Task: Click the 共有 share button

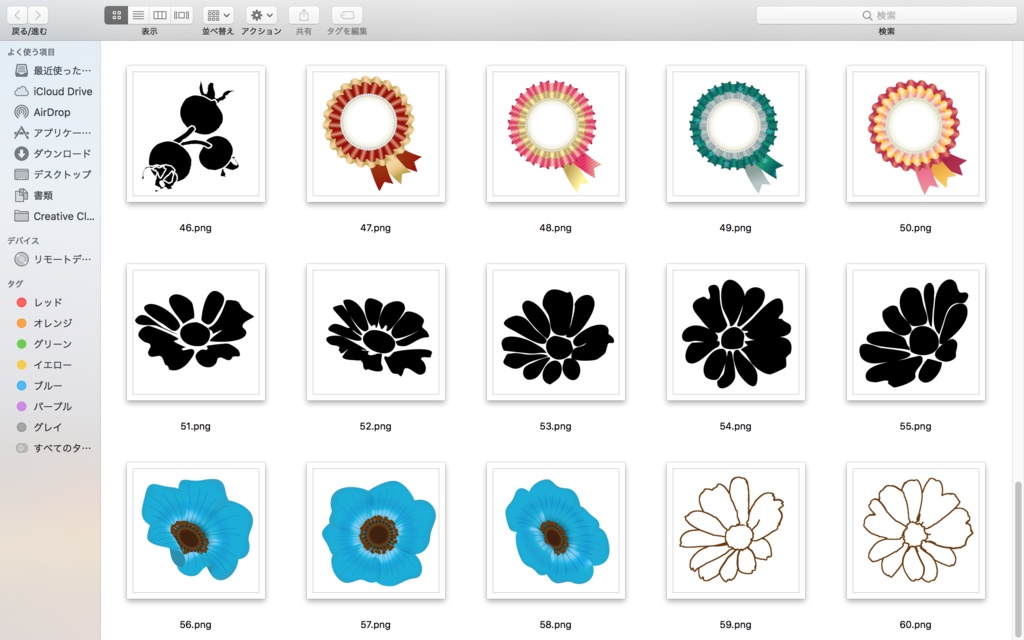Action: point(304,15)
